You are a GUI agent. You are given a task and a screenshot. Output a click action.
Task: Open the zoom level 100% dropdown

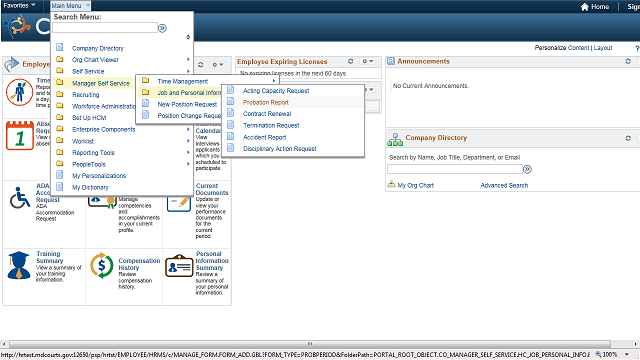click(x=627, y=354)
